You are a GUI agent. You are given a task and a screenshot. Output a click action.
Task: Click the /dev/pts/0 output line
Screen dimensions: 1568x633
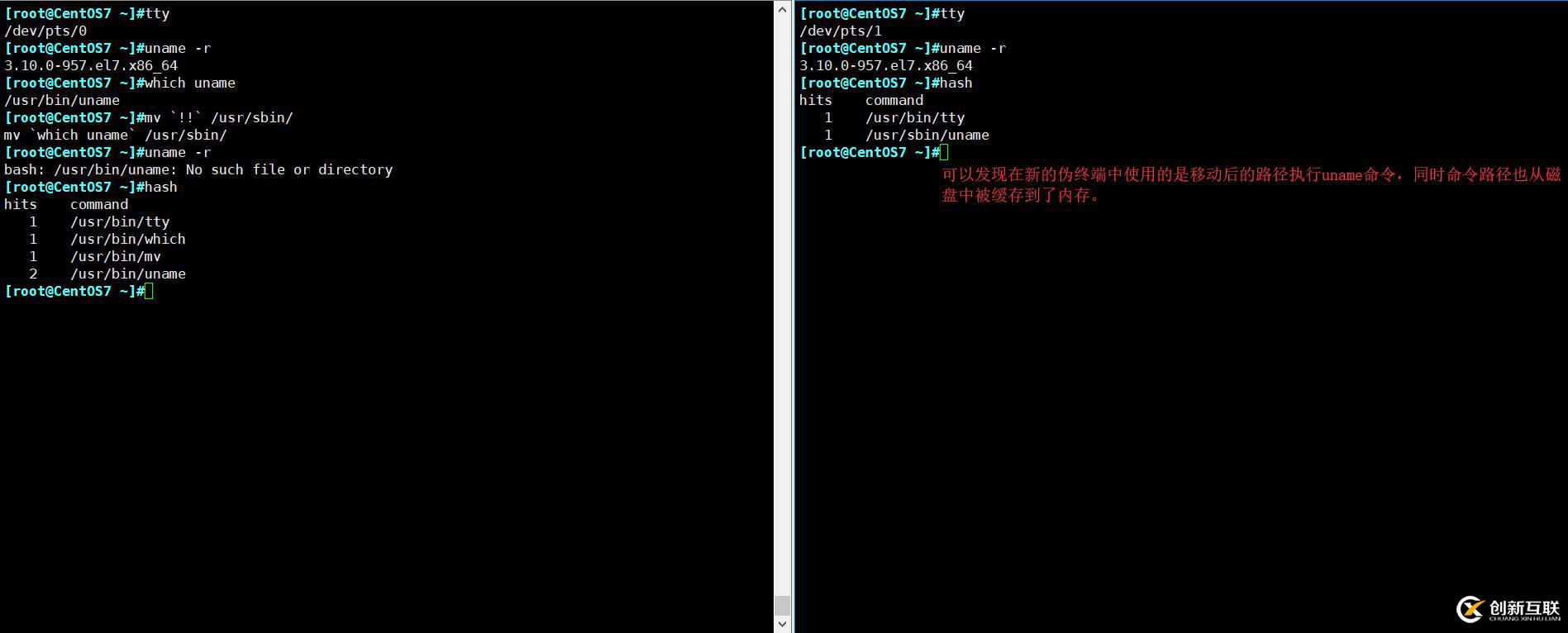[x=45, y=31]
